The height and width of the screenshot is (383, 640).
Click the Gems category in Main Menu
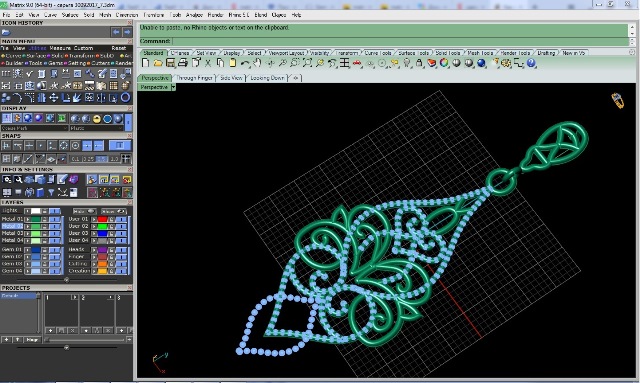(54, 63)
